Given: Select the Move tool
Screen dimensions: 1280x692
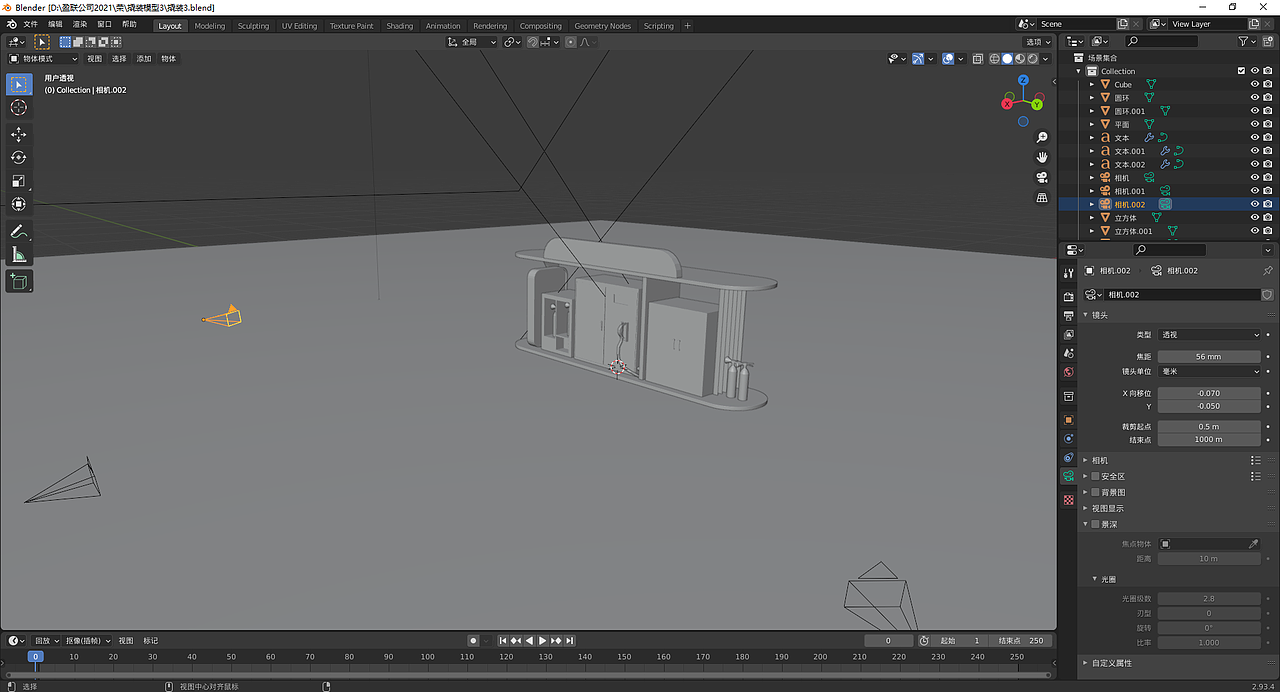Looking at the screenshot, I should [19, 134].
